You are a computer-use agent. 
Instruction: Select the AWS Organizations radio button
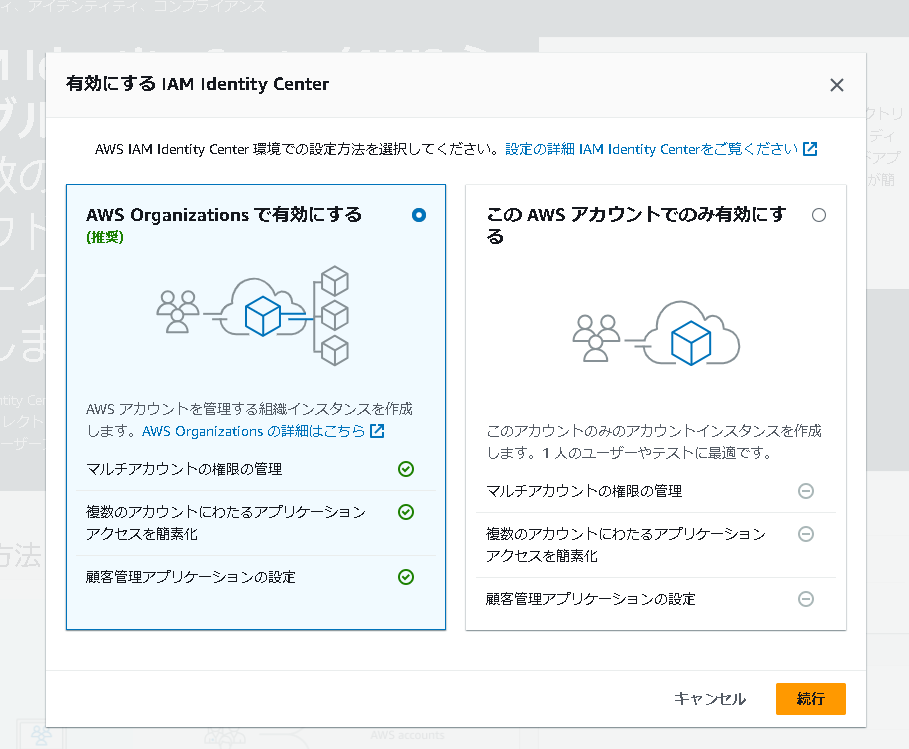(x=419, y=215)
